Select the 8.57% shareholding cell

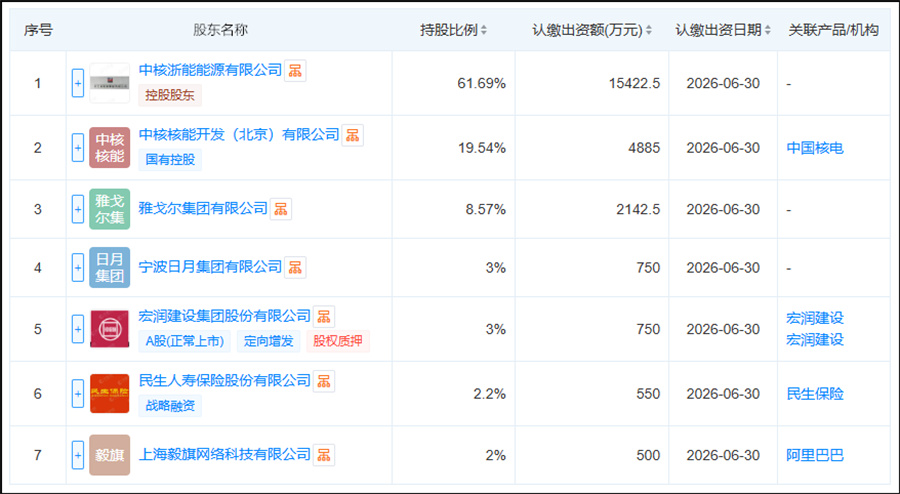pyautogui.click(x=486, y=209)
